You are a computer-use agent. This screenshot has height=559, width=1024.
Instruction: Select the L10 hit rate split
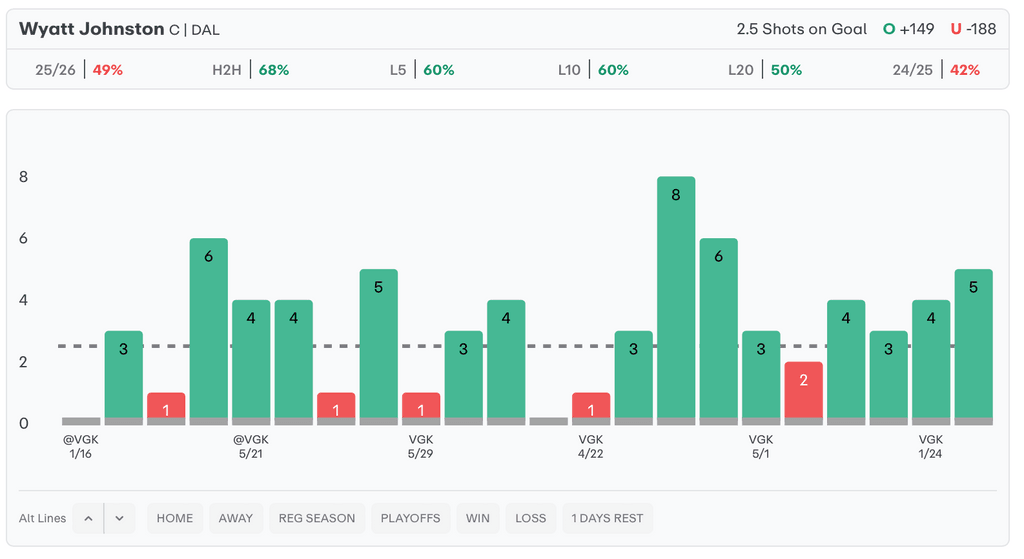tap(593, 70)
